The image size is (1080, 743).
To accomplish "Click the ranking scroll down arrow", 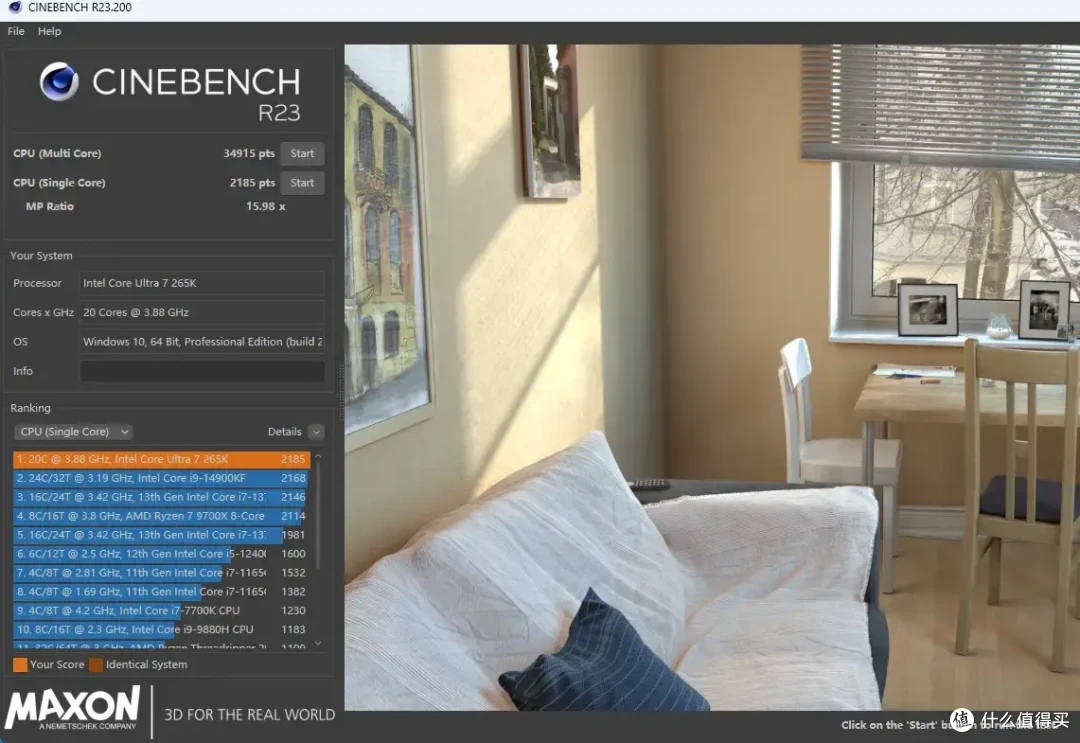I will 318,643.
